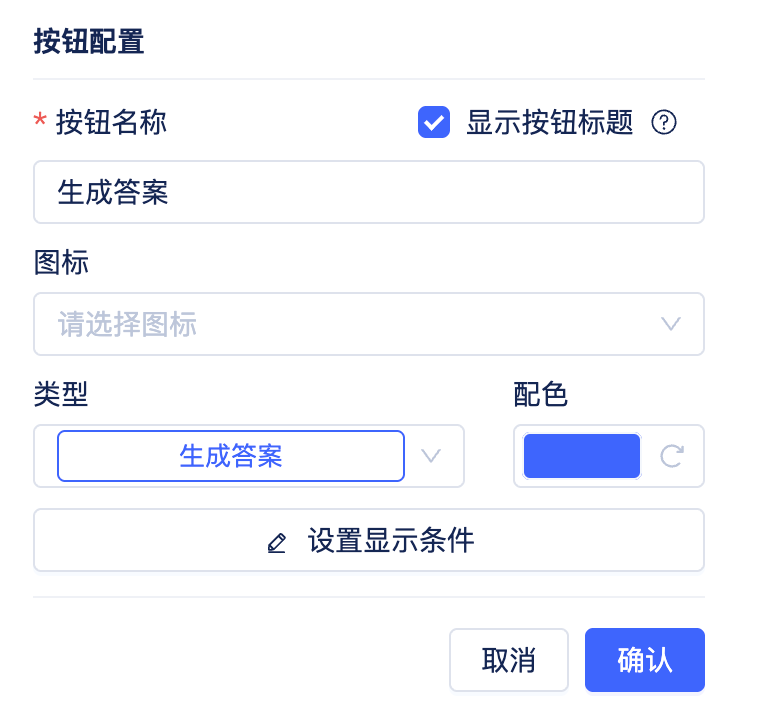Open the 请选择图标 dropdown field
The height and width of the screenshot is (712, 762).
point(340,324)
